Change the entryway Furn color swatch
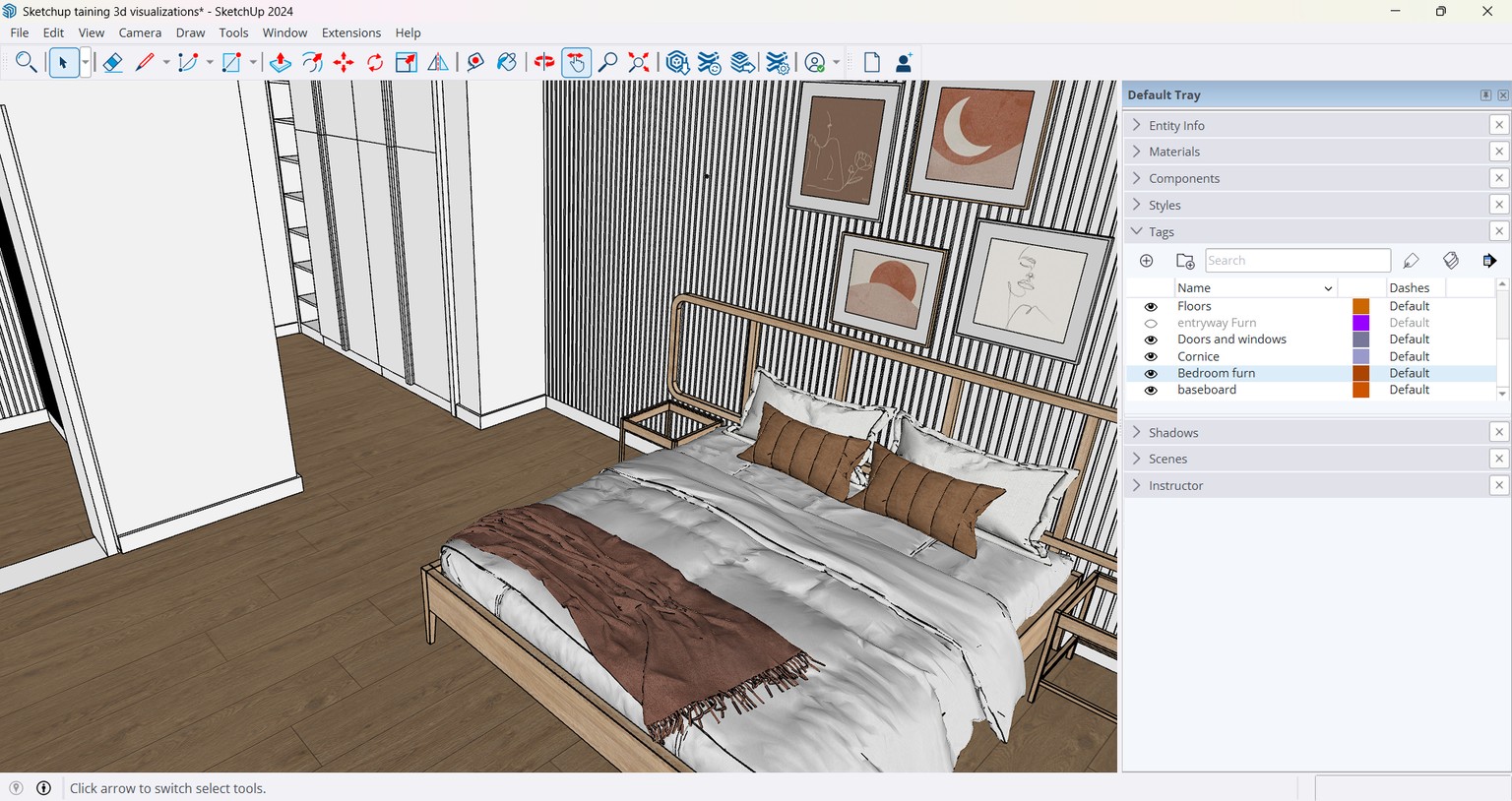This screenshot has height=801, width=1512. coord(1361,323)
